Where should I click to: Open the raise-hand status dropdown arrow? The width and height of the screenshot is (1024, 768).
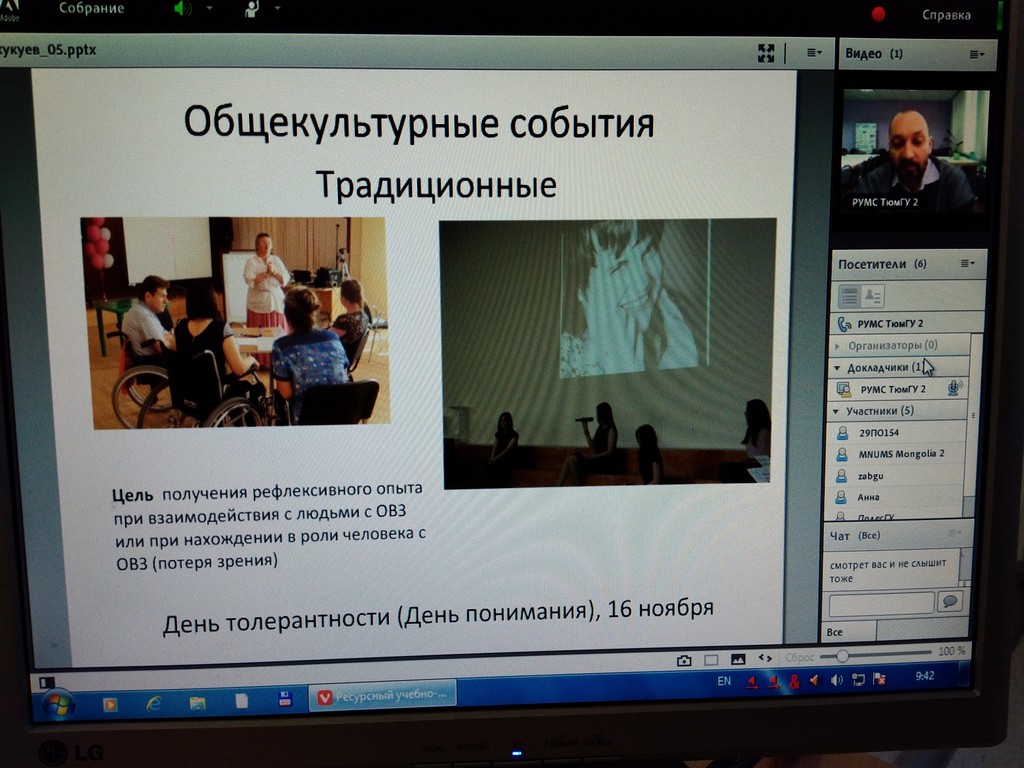278,8
